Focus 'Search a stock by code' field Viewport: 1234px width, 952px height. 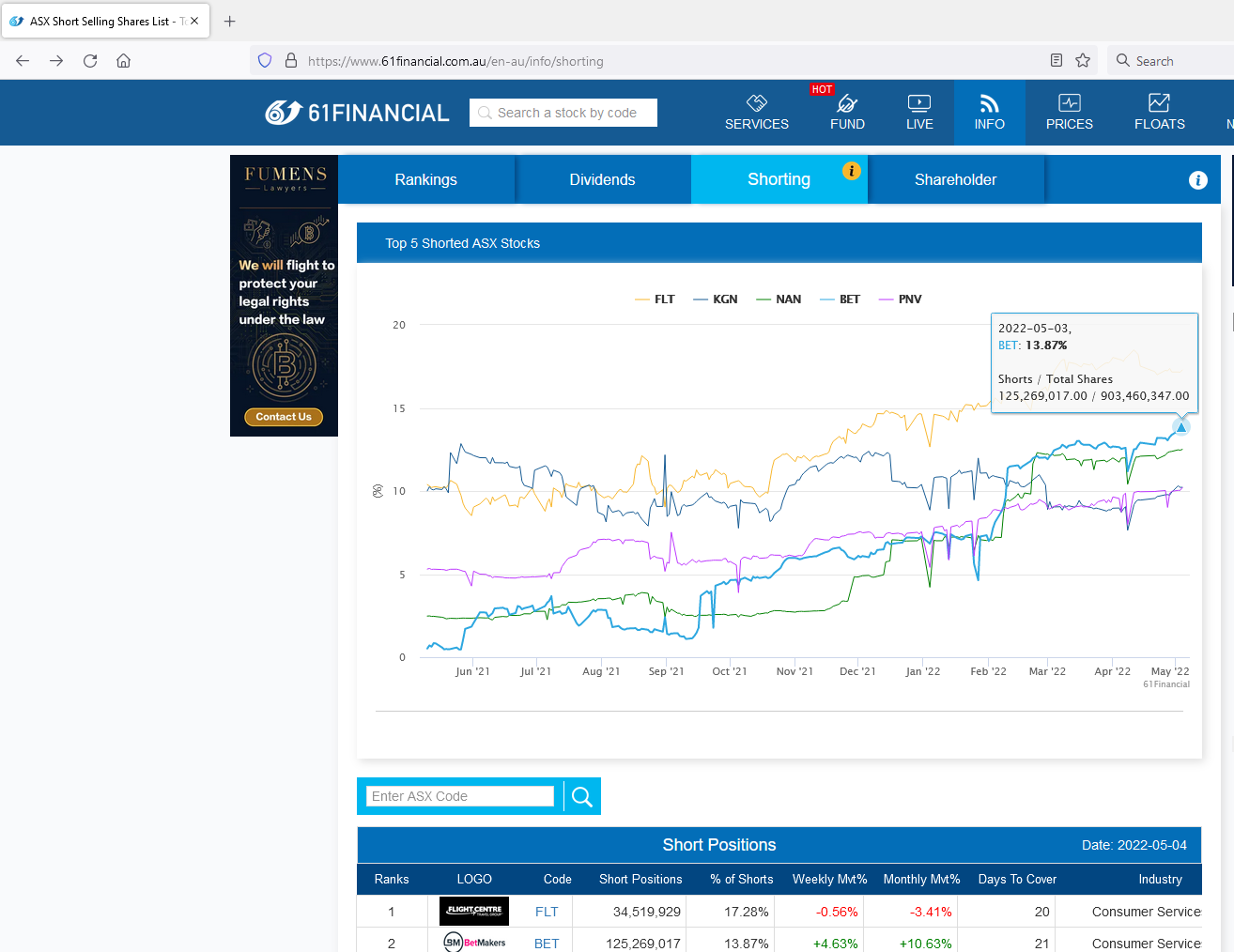pyautogui.click(x=563, y=113)
